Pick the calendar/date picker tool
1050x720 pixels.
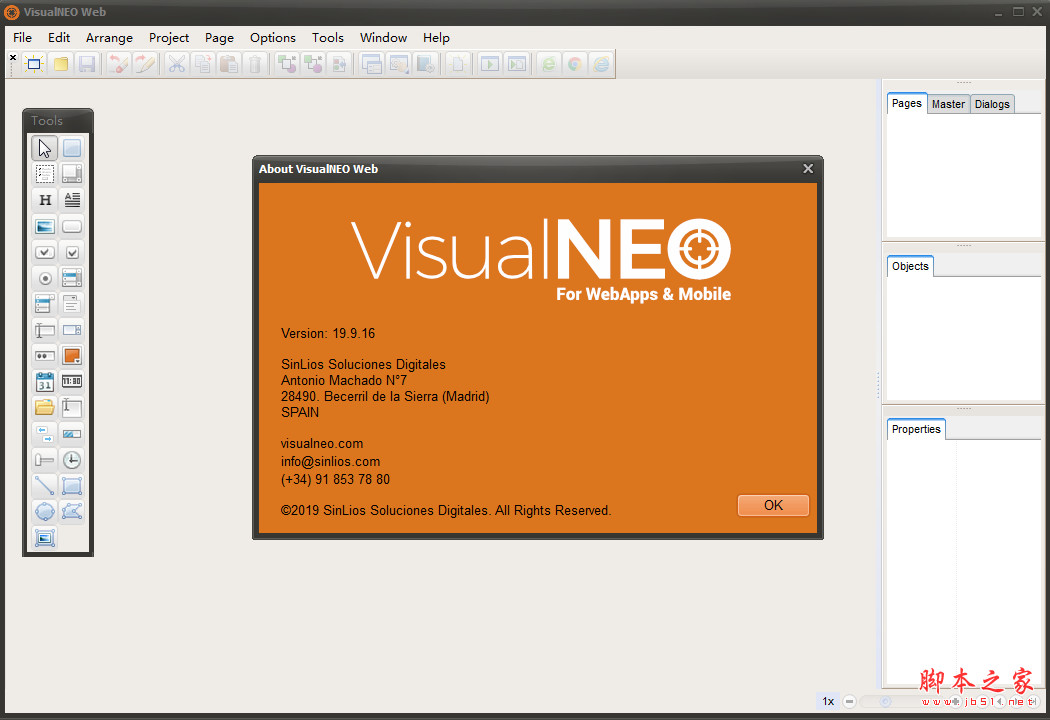coord(44,381)
